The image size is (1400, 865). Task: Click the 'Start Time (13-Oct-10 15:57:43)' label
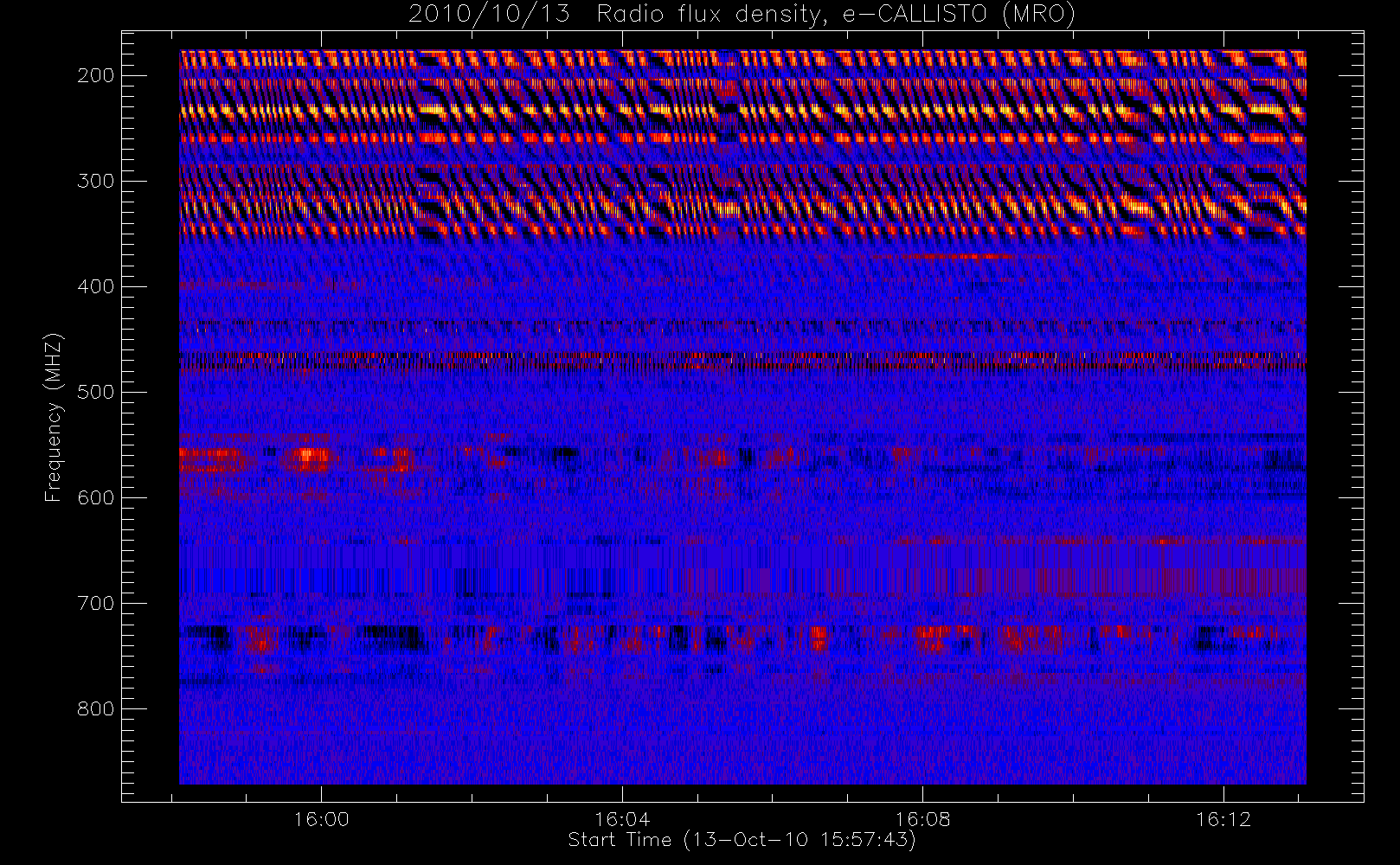pyautogui.click(x=742, y=840)
